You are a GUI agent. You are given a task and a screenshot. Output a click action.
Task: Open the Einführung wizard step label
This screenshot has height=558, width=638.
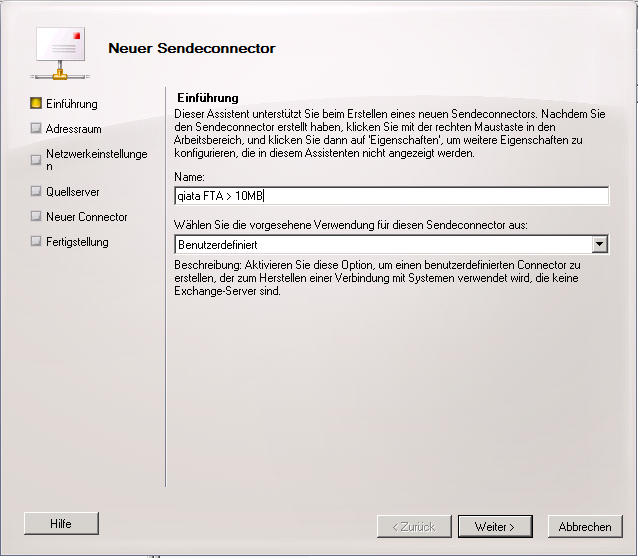pyautogui.click(x=72, y=104)
